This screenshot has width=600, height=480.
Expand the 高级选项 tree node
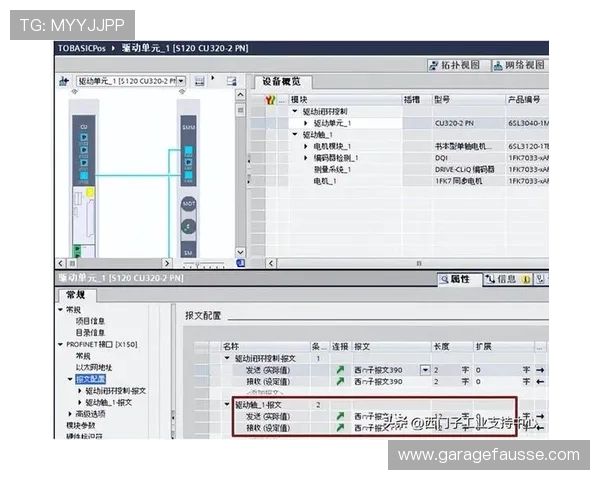pos(70,414)
